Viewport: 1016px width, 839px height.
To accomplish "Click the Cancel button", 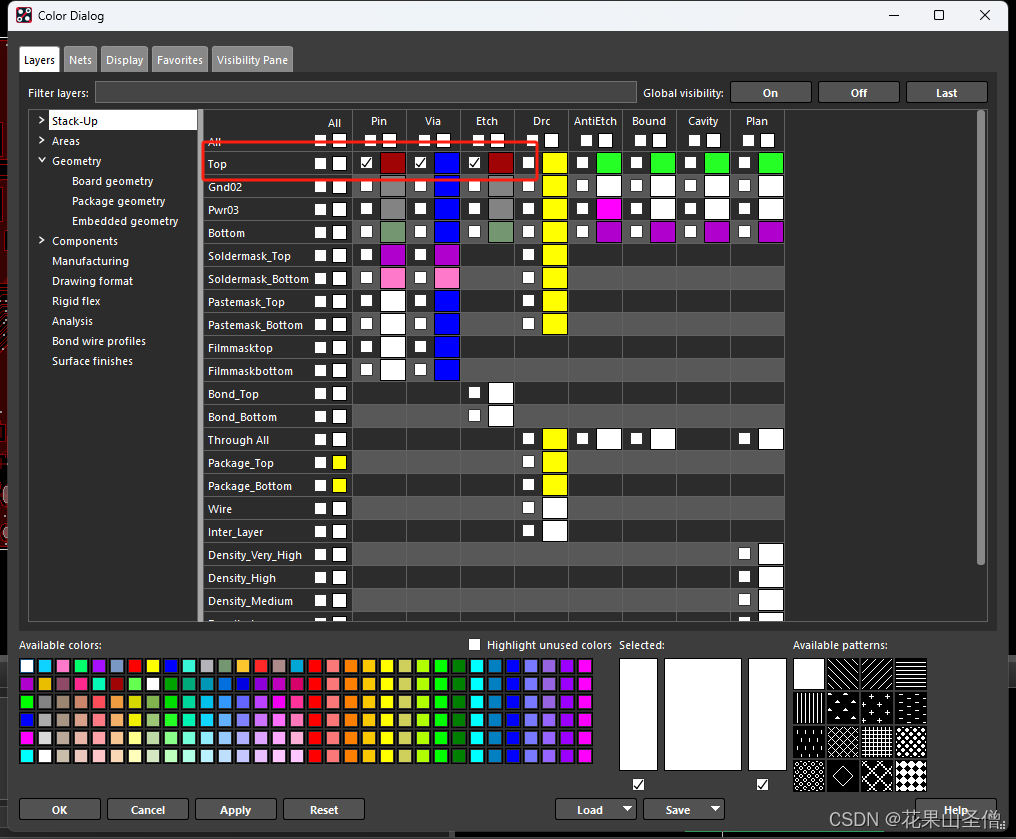I will pos(148,809).
